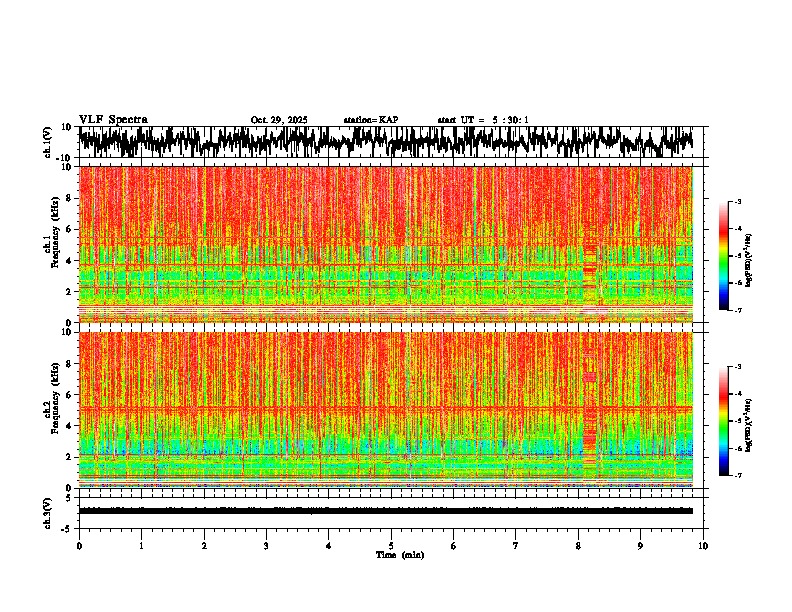792x612 pixels.
Task: Click the striped burst near 8 min in ch.1
Action: coord(589,275)
